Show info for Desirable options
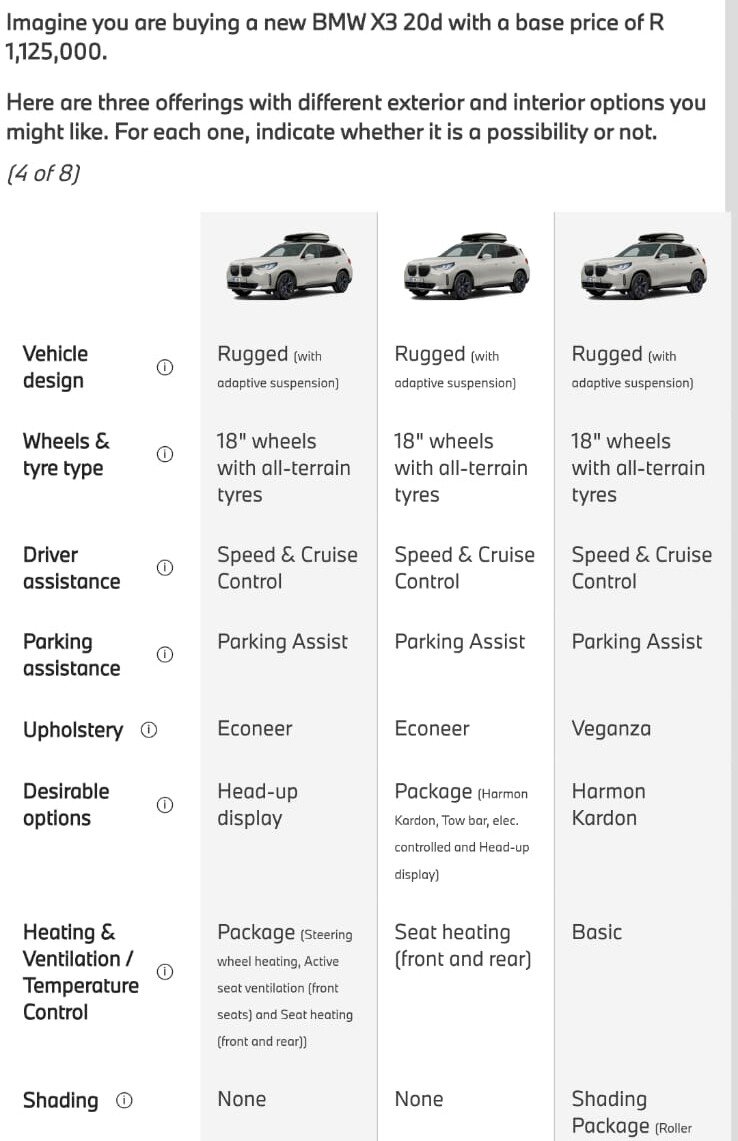The height and width of the screenshot is (1141, 738). pyautogui.click(x=165, y=804)
